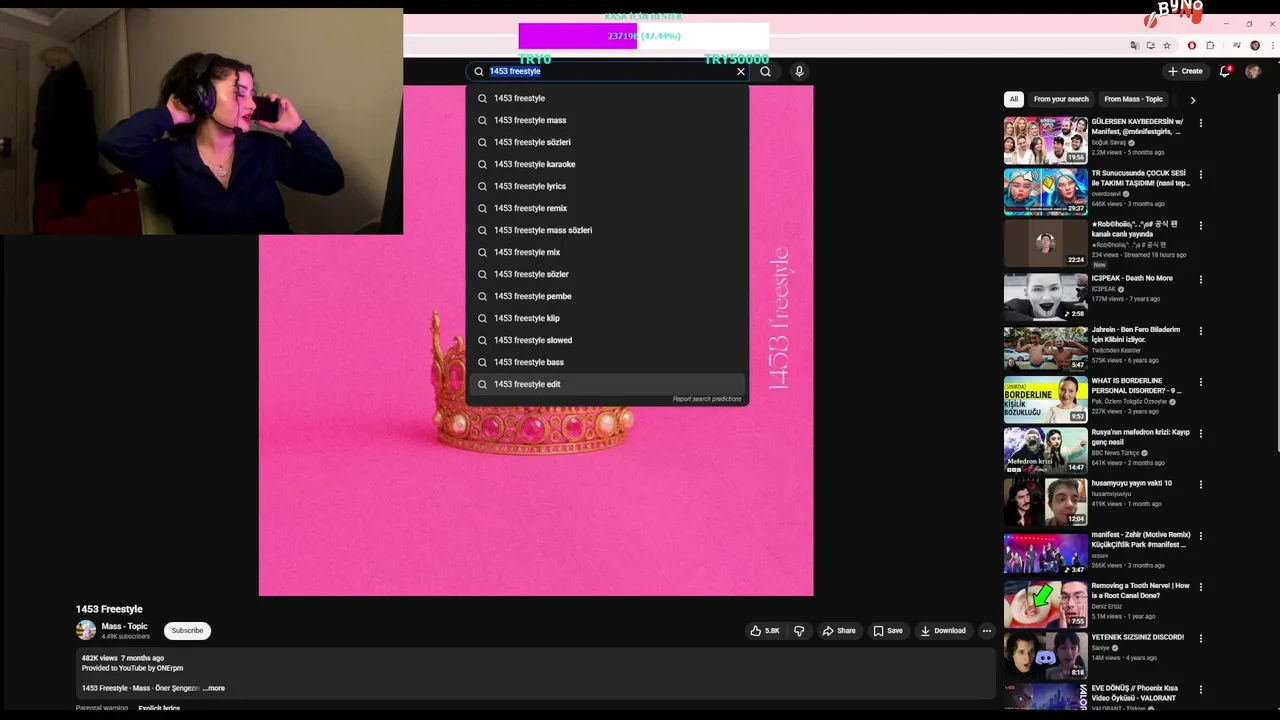Viewport: 1280px width, 720px height.
Task: Expand description with ...more
Action: 214,688
